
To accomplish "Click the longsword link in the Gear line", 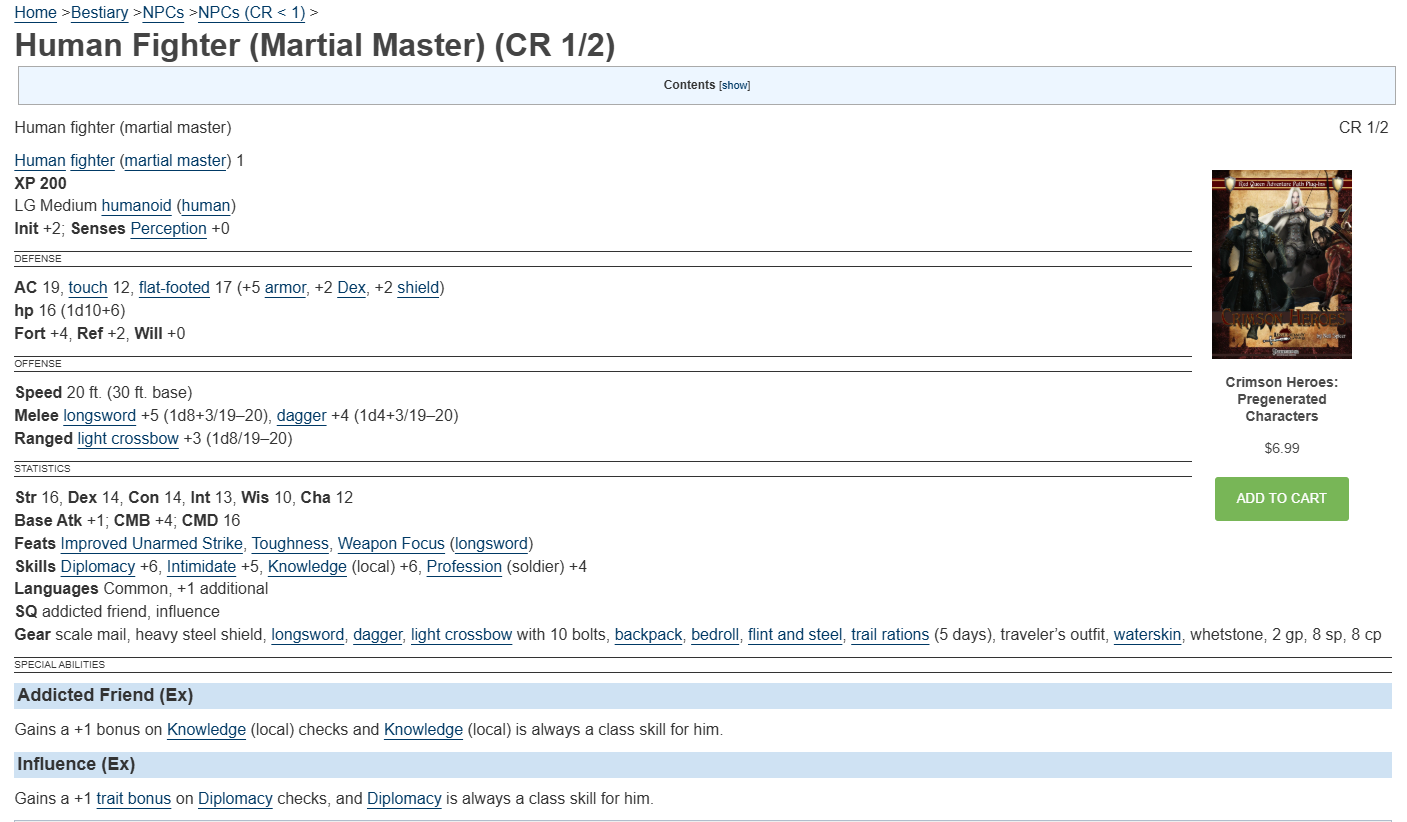I will [308, 635].
